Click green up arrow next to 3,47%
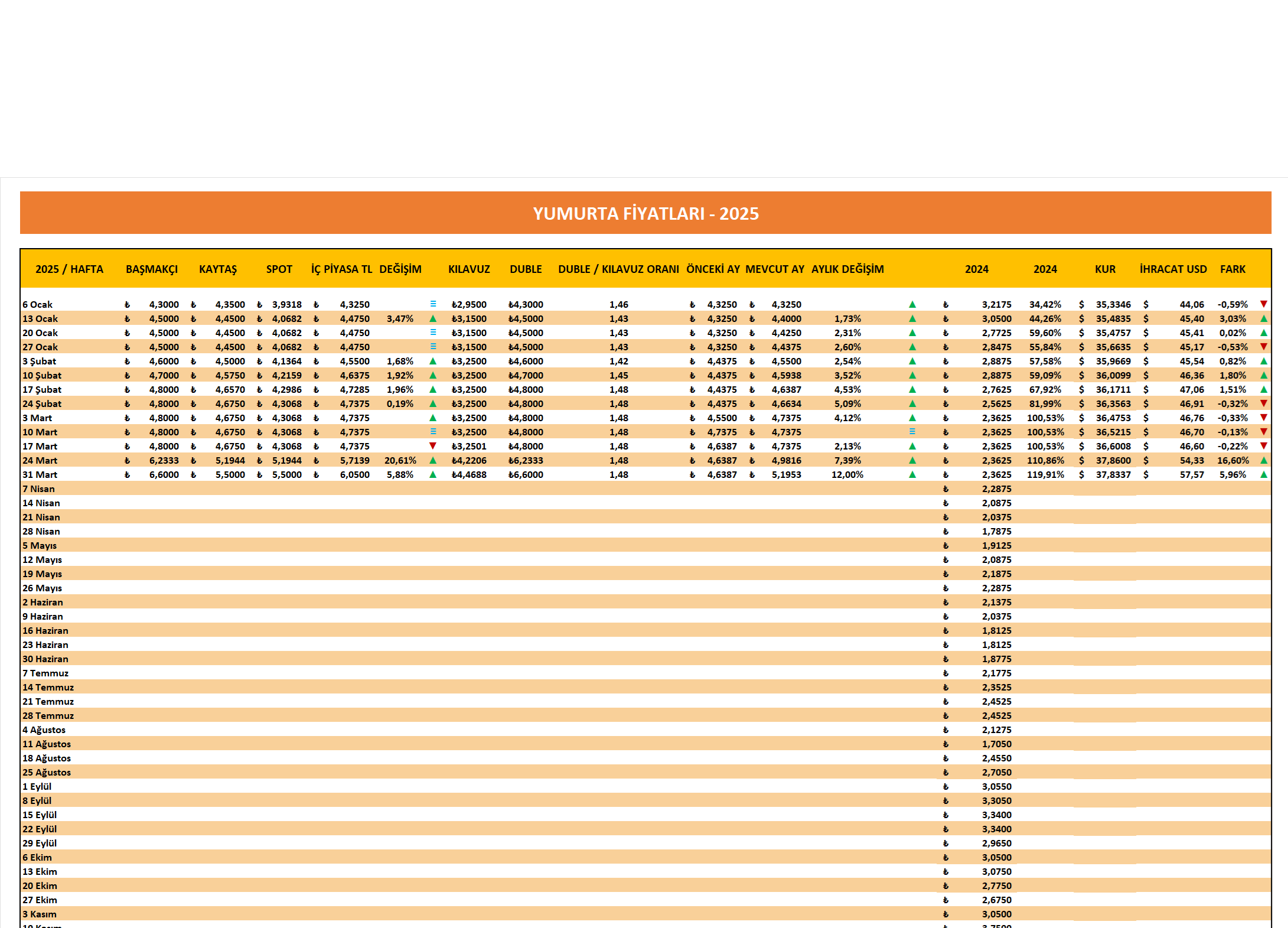Image resolution: width=1288 pixels, height=928 pixels. click(x=433, y=318)
